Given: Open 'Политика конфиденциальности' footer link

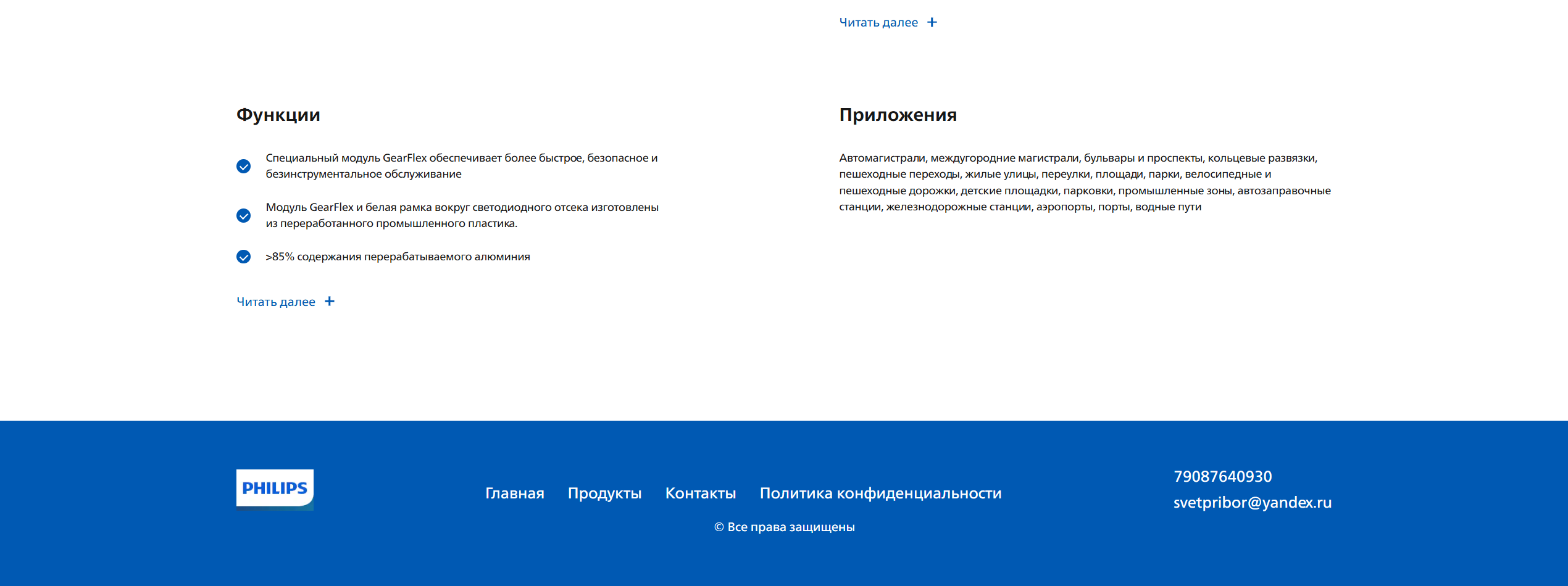Looking at the screenshot, I should (880, 493).
